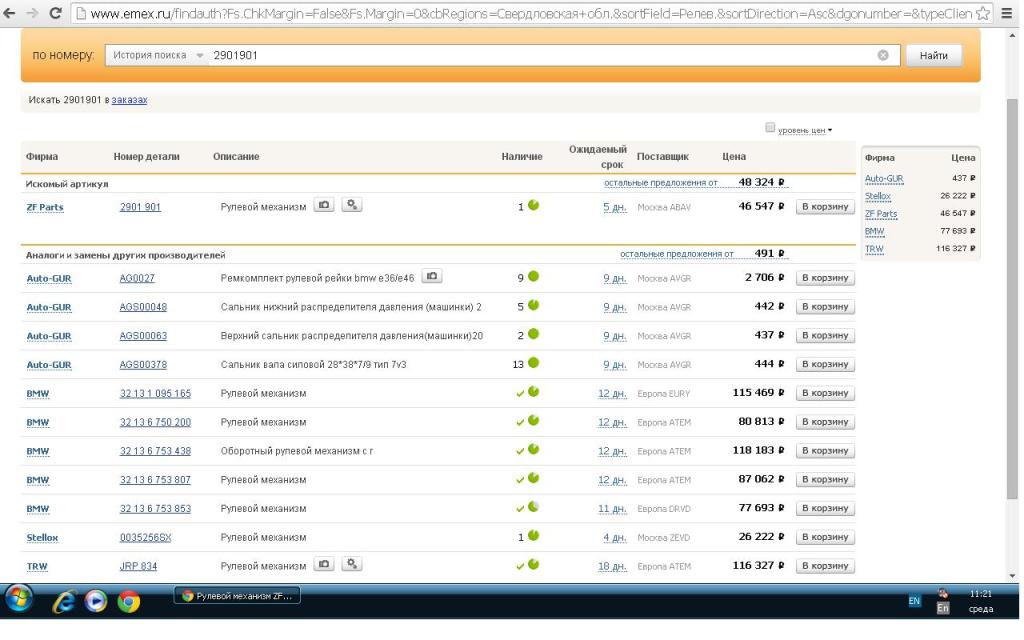Switch to 'Рулевой механизм ZF' taskbar window
The image size is (1024, 640).
click(x=238, y=596)
